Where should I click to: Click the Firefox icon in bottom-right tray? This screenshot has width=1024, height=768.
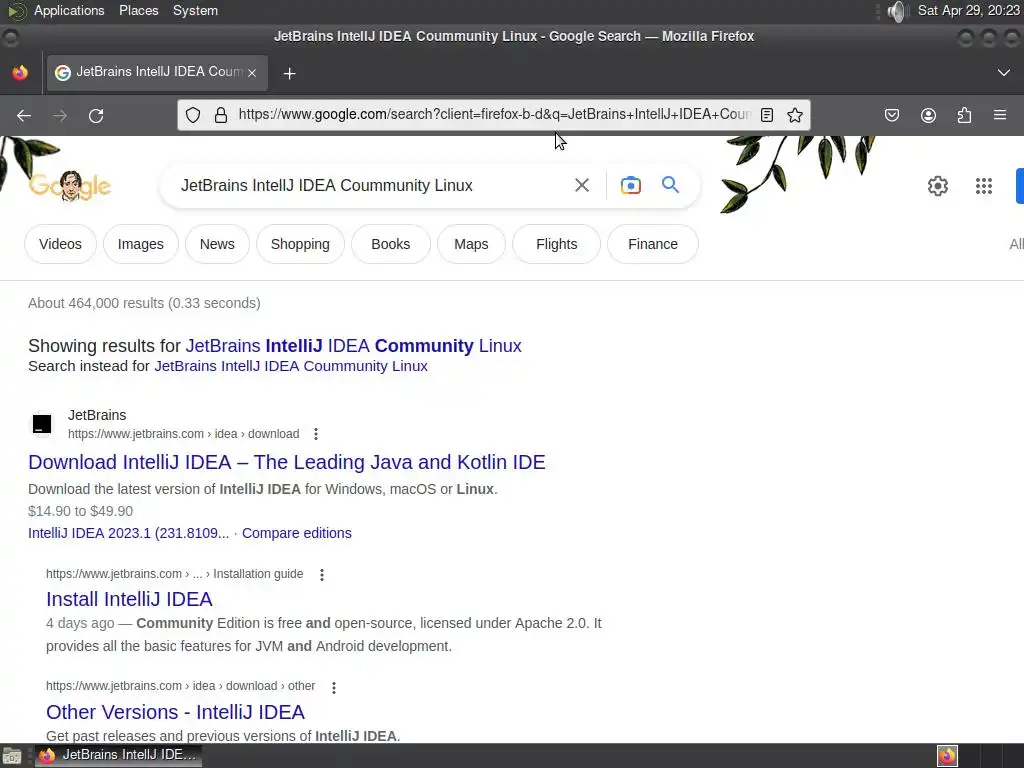coord(947,756)
